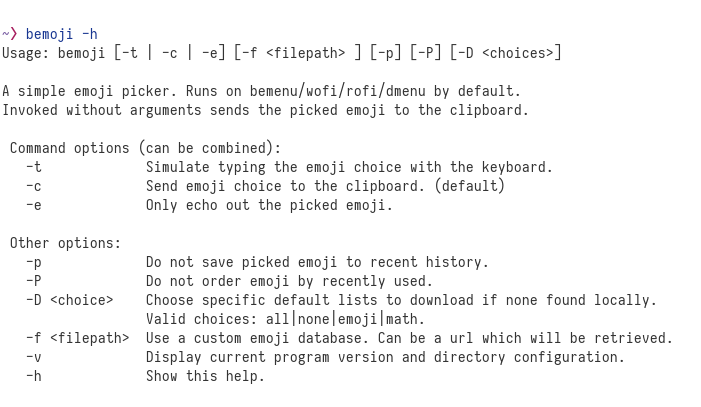Click the 'Other options:' section heading
701x407 pixels.
[65, 243]
